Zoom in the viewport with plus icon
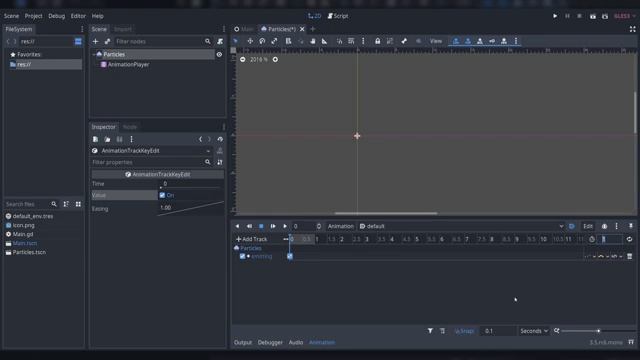This screenshot has height=360, width=640. point(275,60)
